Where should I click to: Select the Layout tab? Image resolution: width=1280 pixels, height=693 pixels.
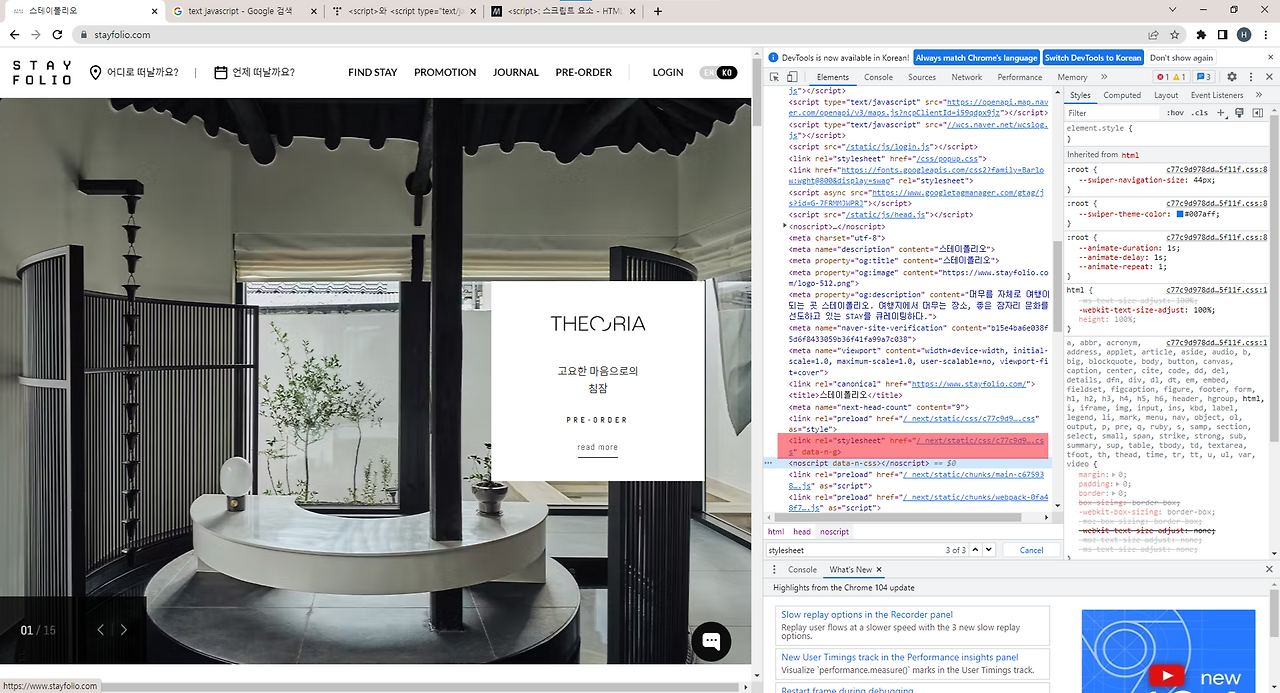(x=1166, y=95)
